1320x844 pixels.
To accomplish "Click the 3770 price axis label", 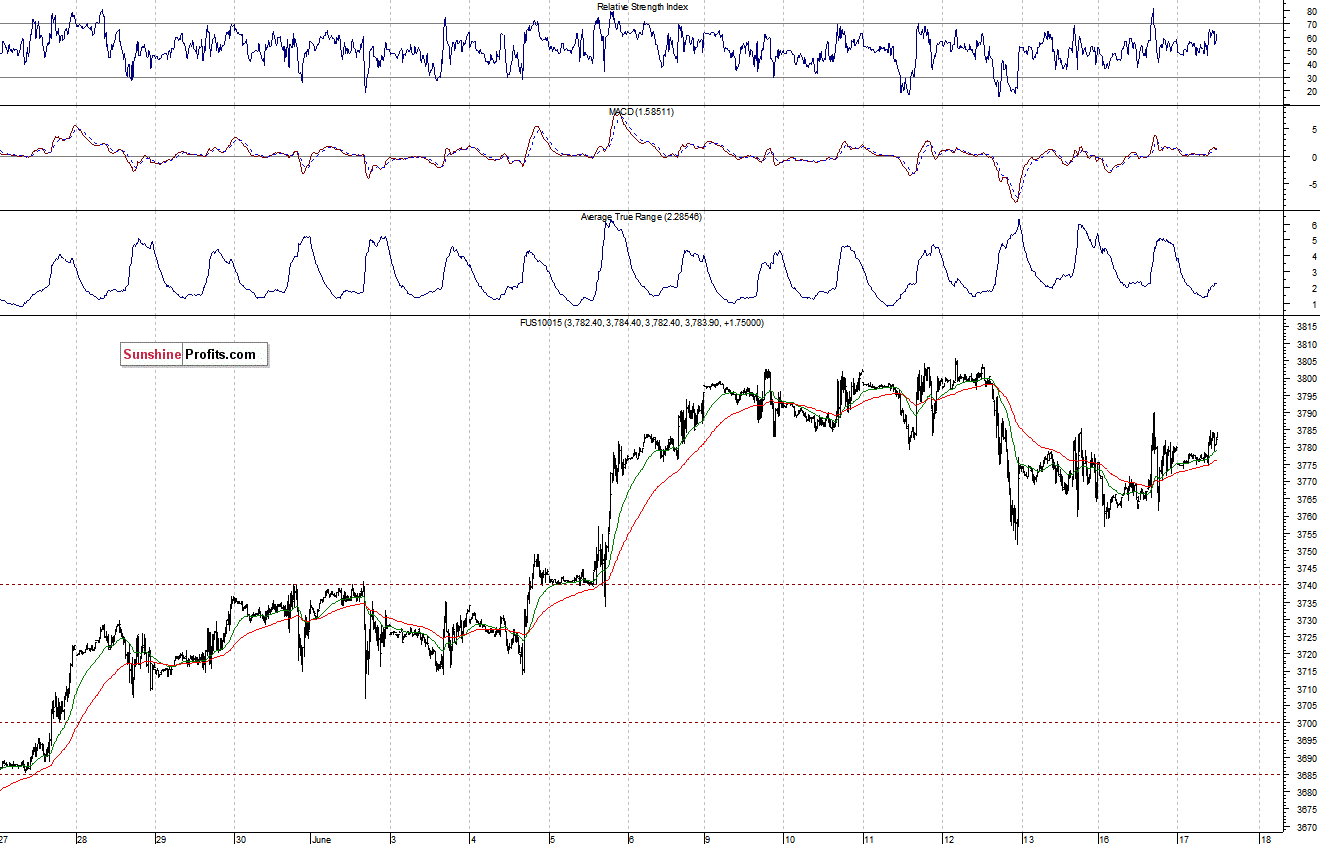I will coord(1306,482).
